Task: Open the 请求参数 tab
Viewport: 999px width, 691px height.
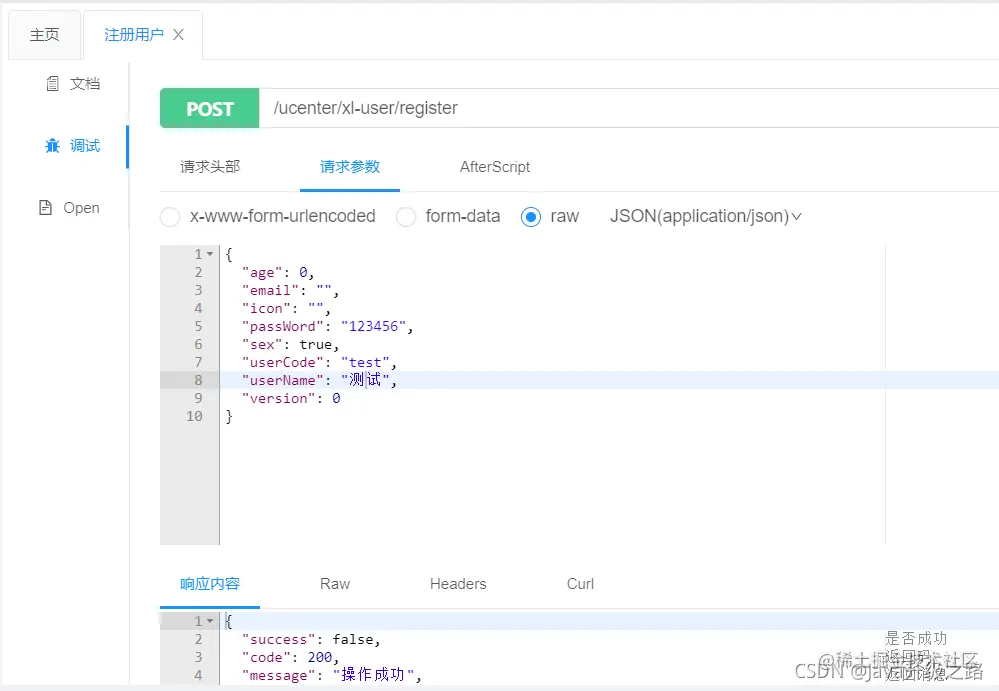Action: pos(350,167)
